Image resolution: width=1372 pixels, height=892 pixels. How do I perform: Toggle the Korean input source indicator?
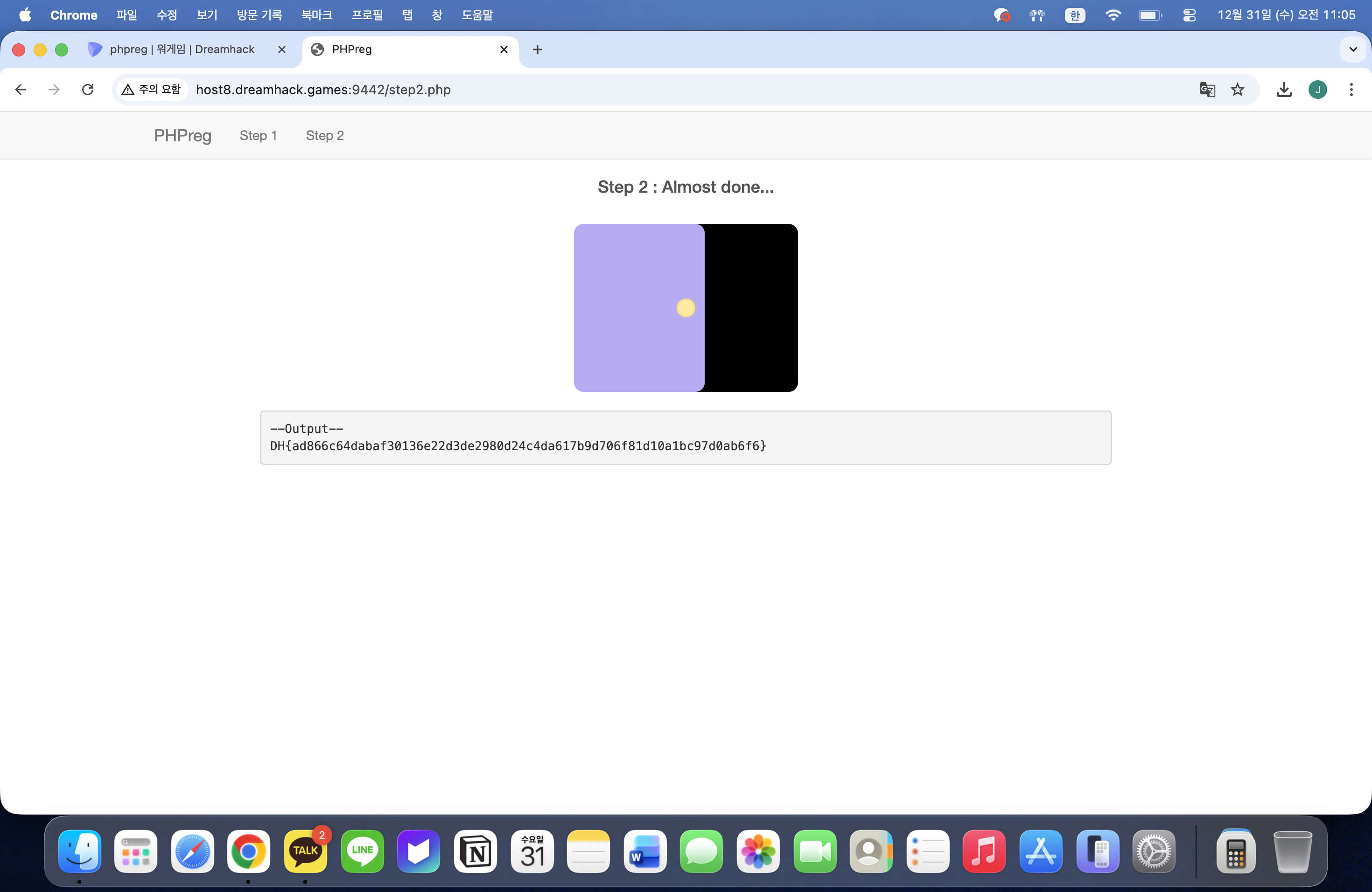[x=1075, y=15]
